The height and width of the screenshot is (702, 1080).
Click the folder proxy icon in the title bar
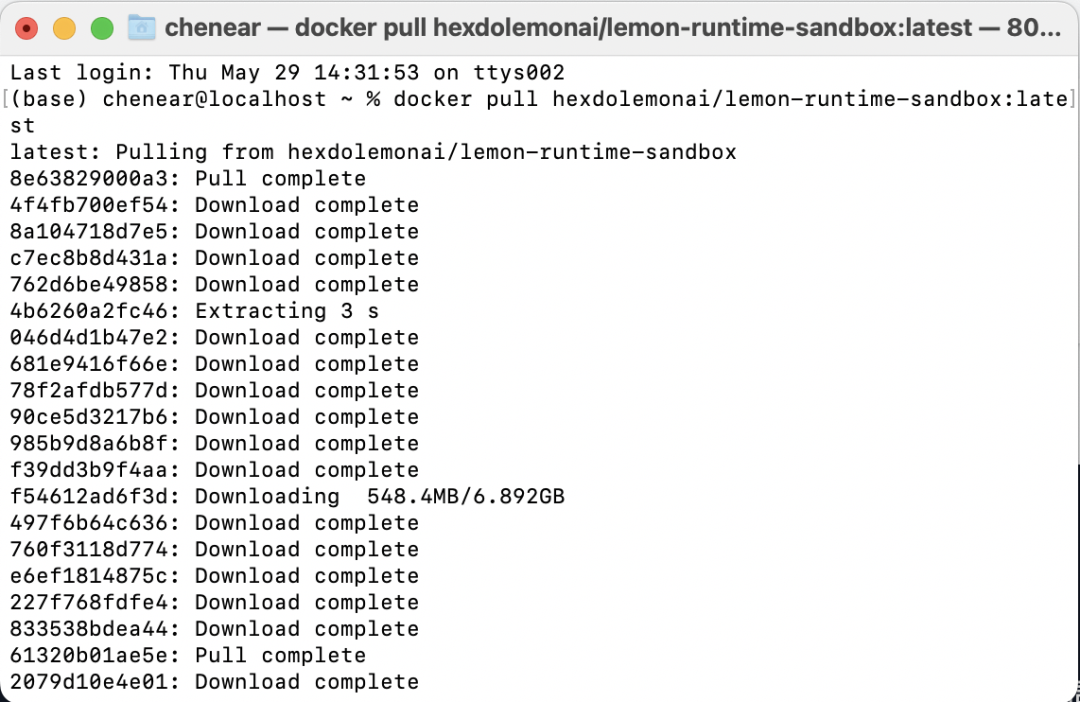(x=141, y=28)
